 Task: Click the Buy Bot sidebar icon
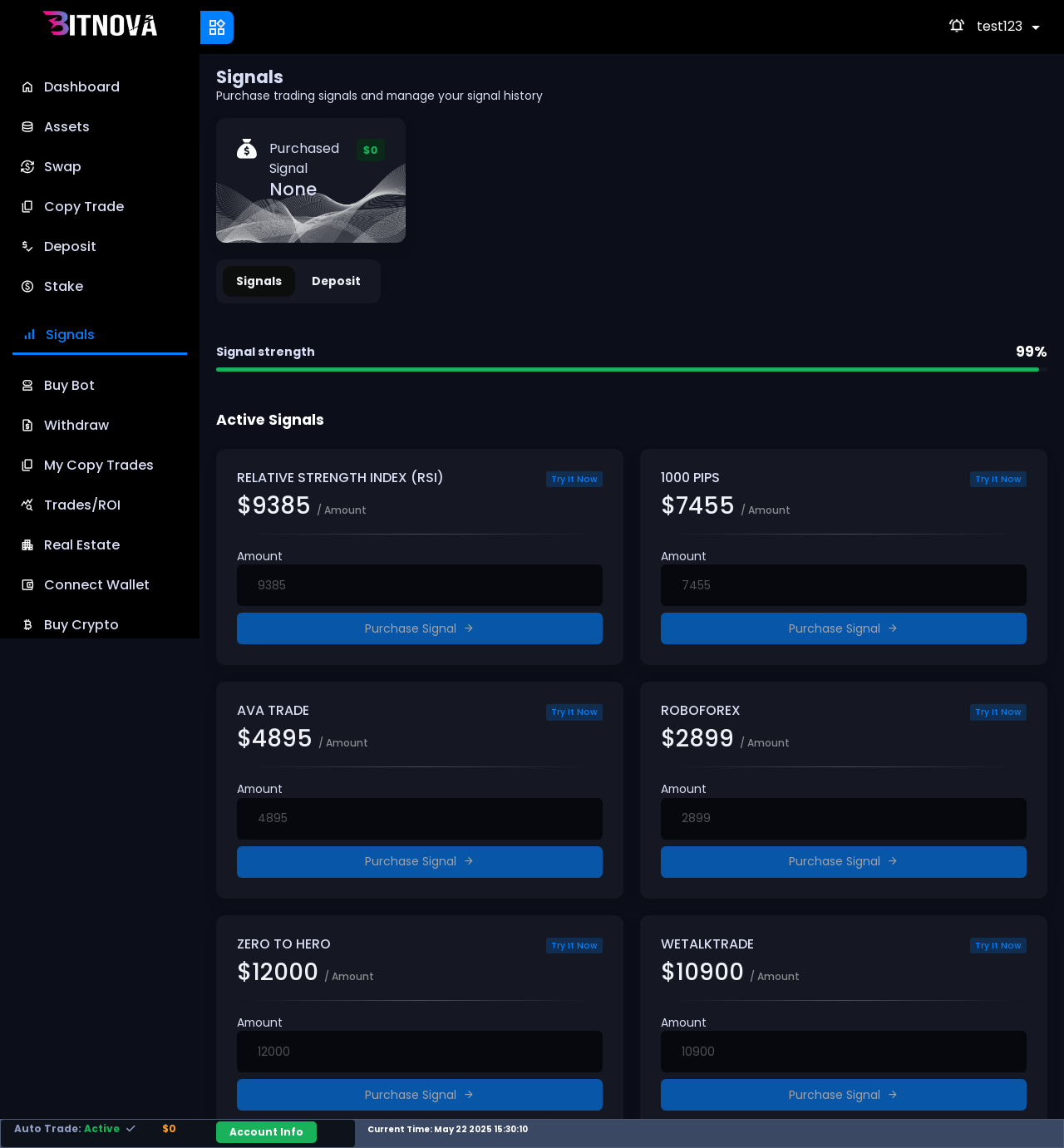tap(27, 386)
